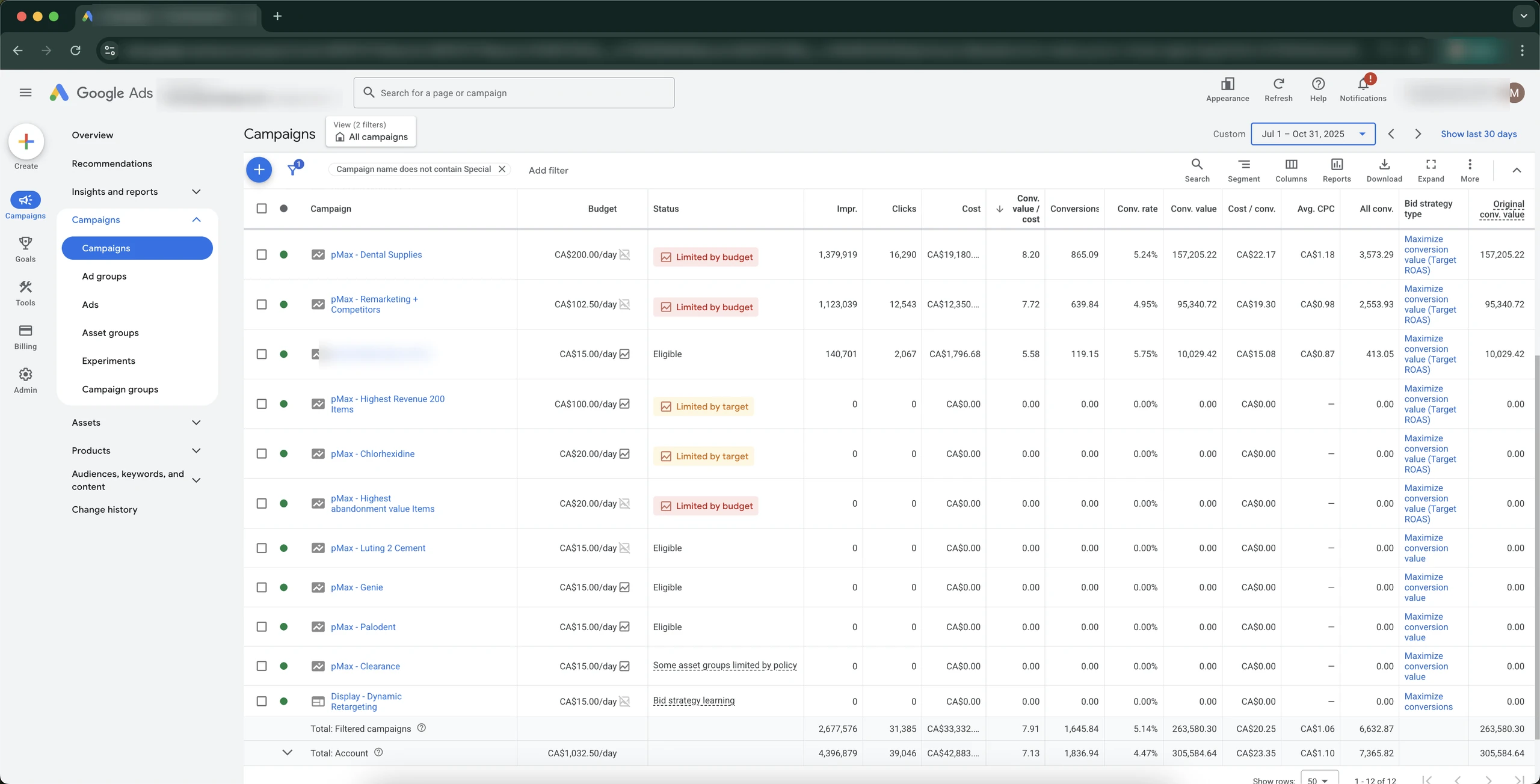
Task: Expand the Total: Account row
Action: 288,753
